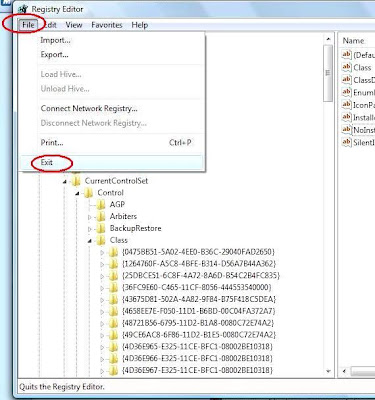Click folder icon of {4658EE7E-F050-11D1 key

pyautogui.click(x=113, y=311)
